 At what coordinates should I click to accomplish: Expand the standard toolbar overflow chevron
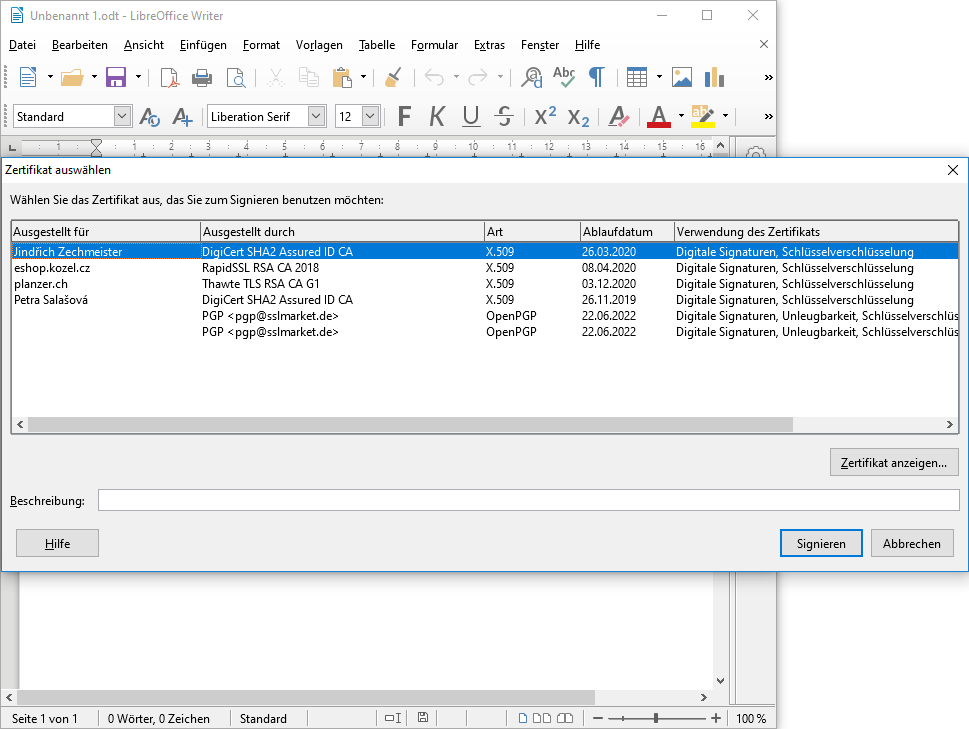[768, 78]
